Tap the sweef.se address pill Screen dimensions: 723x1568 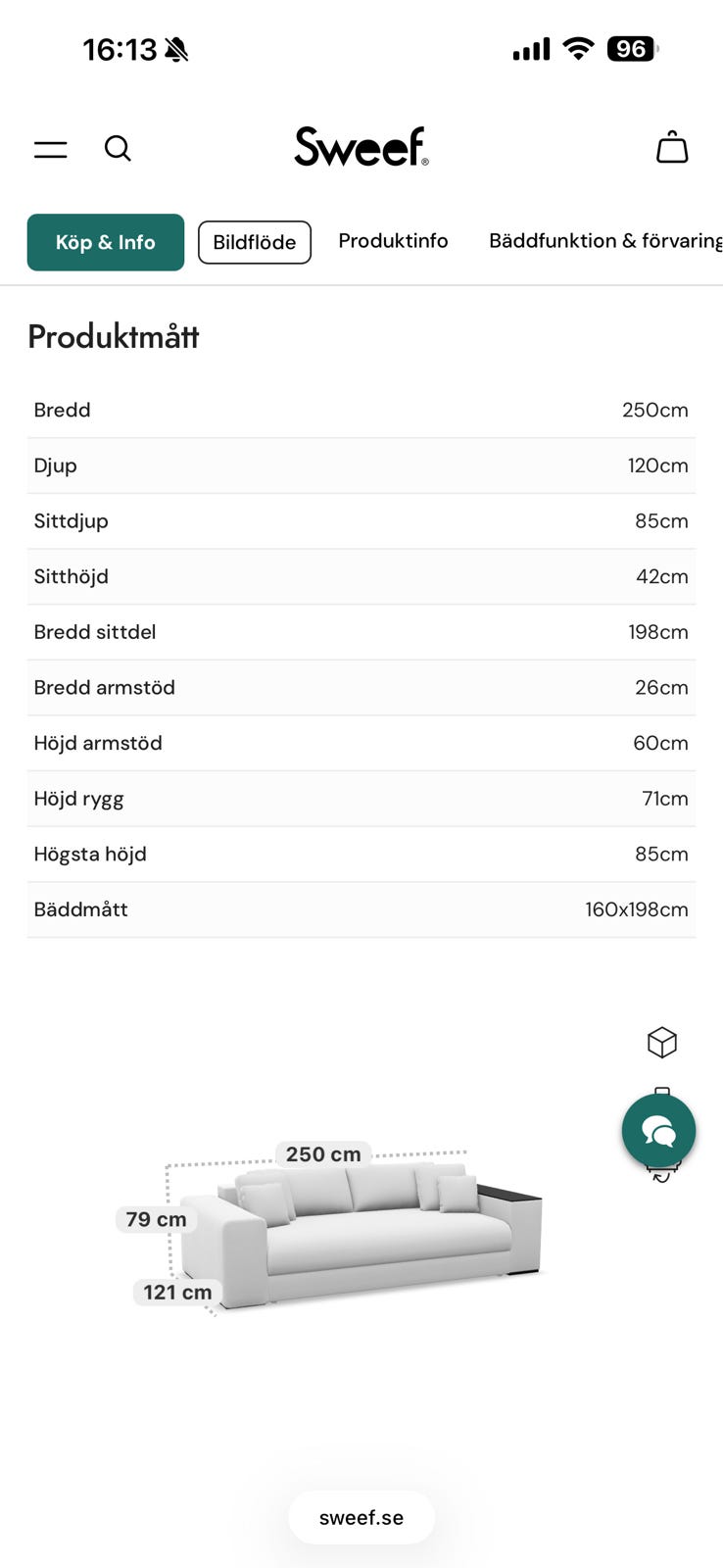[361, 1517]
